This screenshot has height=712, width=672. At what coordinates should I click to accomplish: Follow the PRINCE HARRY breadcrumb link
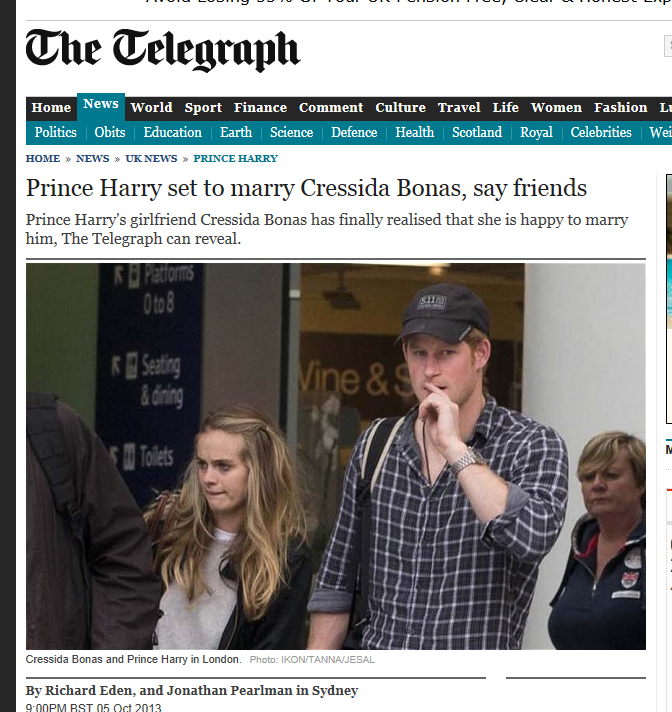click(235, 158)
